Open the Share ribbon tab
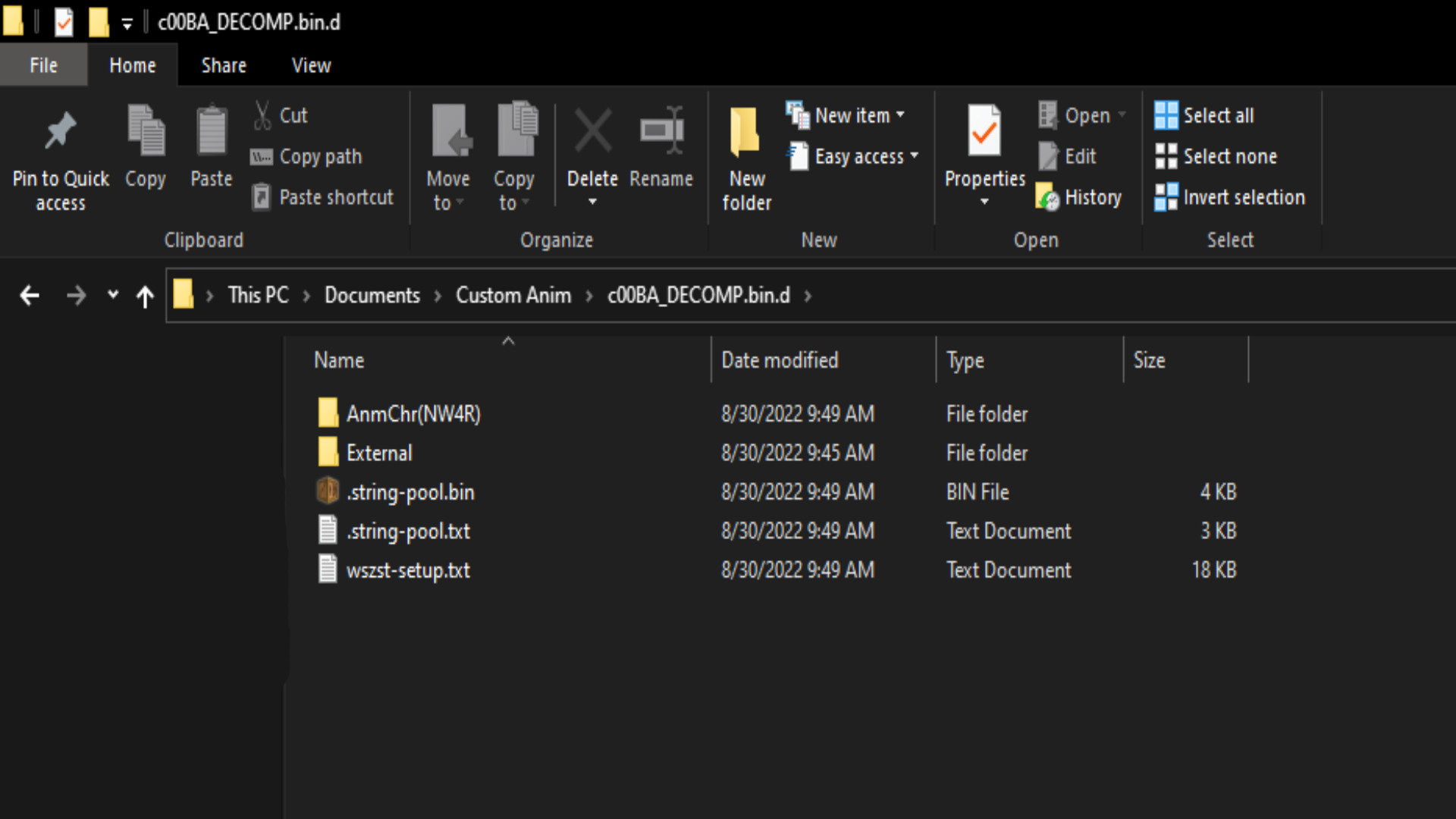This screenshot has width=1456, height=819. pos(224,65)
